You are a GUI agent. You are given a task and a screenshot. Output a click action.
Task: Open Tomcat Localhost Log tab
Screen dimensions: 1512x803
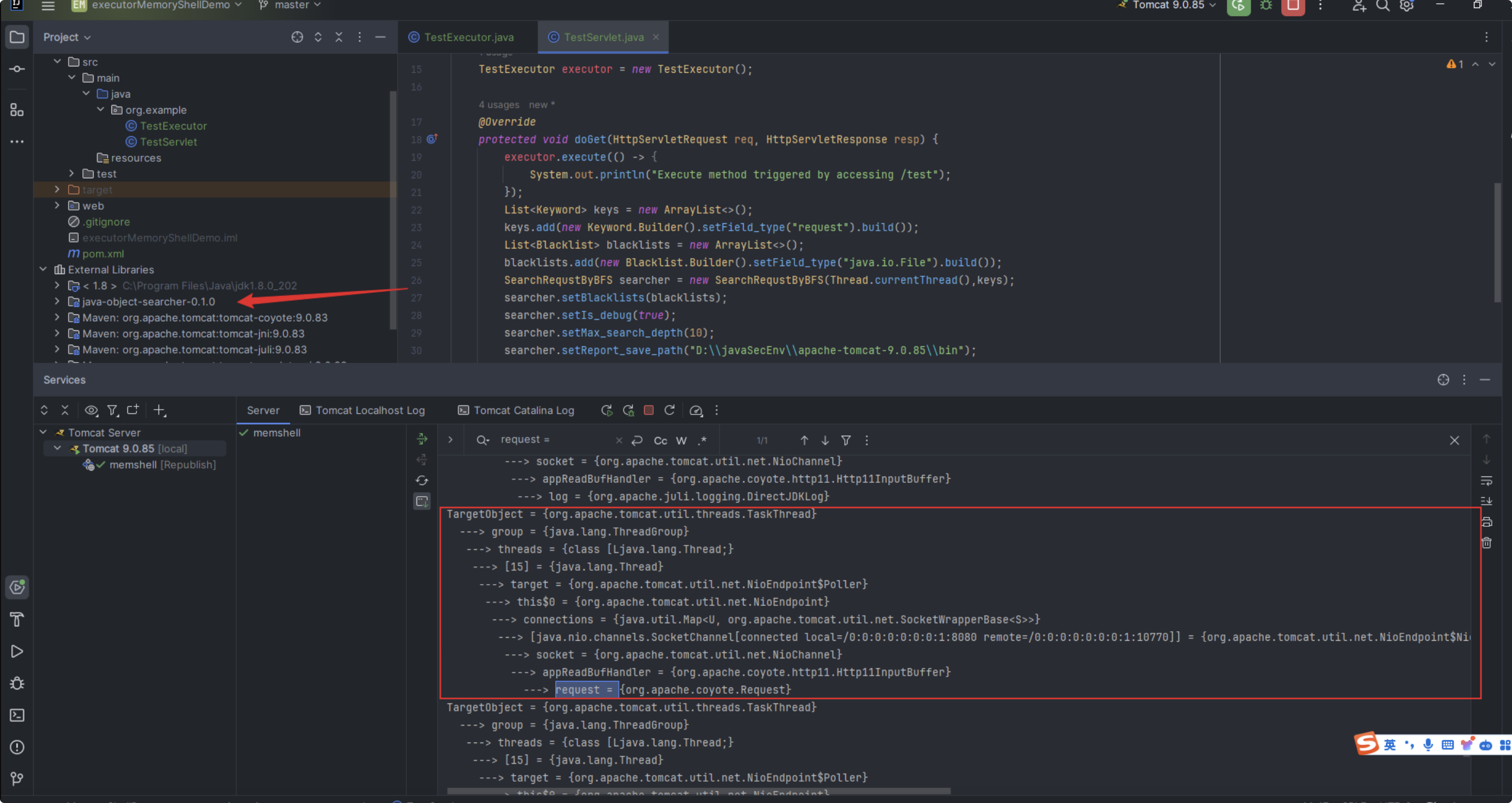point(362,410)
